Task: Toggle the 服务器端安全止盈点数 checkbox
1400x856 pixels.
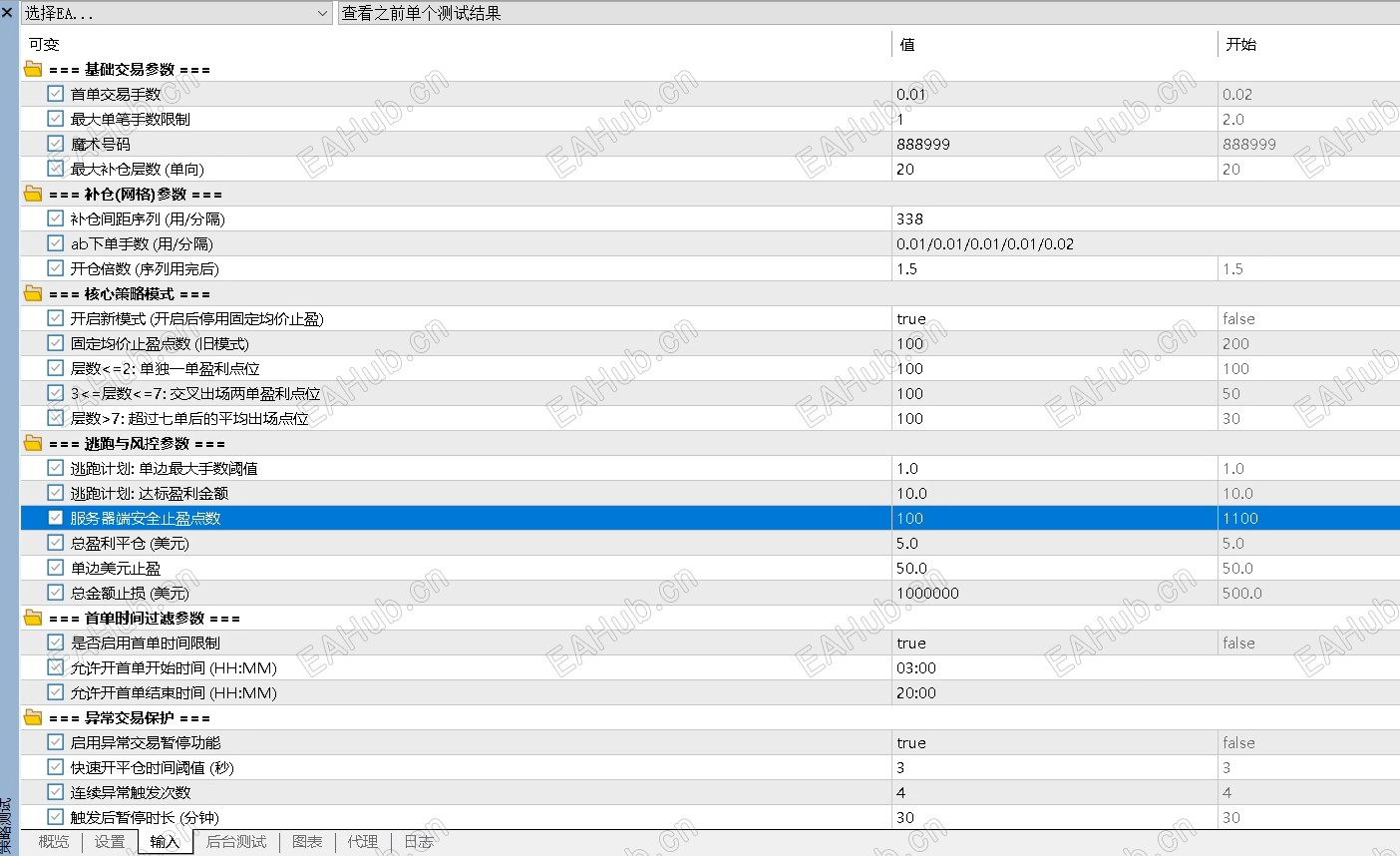Action: coord(56,518)
